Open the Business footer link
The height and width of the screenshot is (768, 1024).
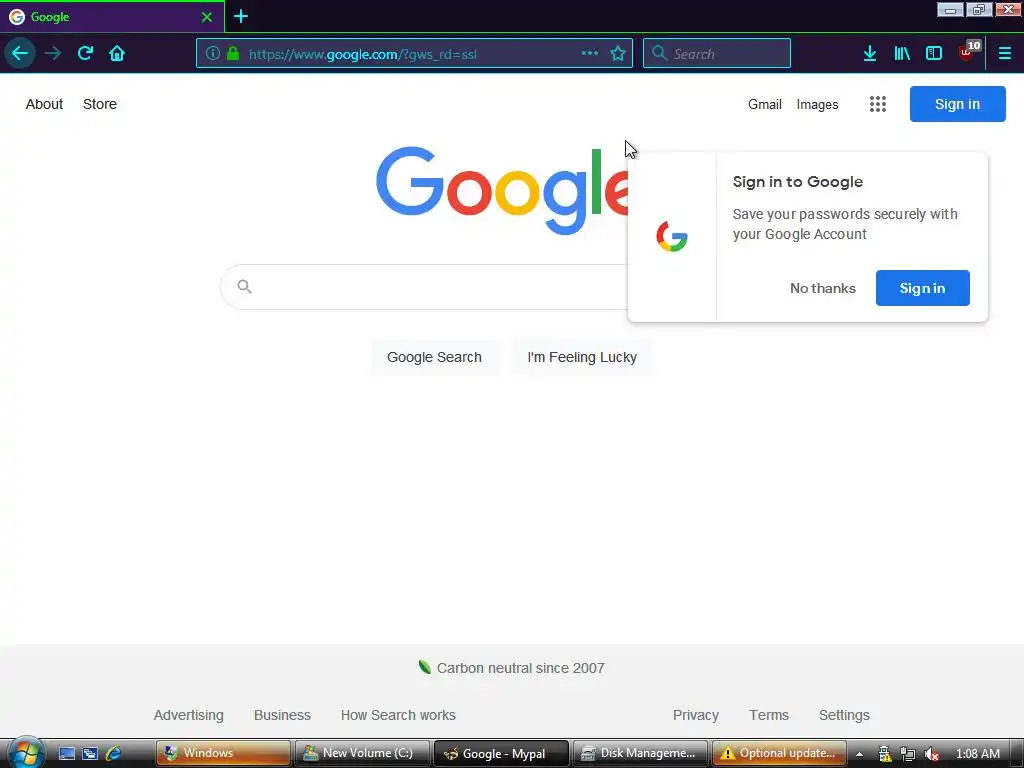282,715
